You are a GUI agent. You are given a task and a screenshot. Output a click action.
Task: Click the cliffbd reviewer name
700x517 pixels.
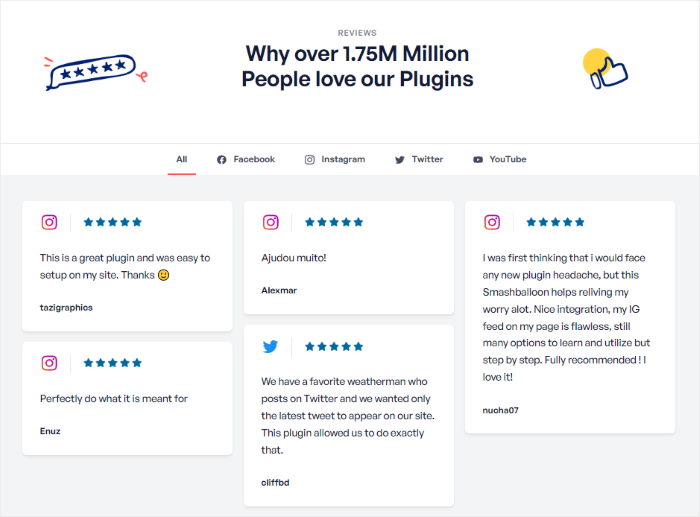[276, 482]
